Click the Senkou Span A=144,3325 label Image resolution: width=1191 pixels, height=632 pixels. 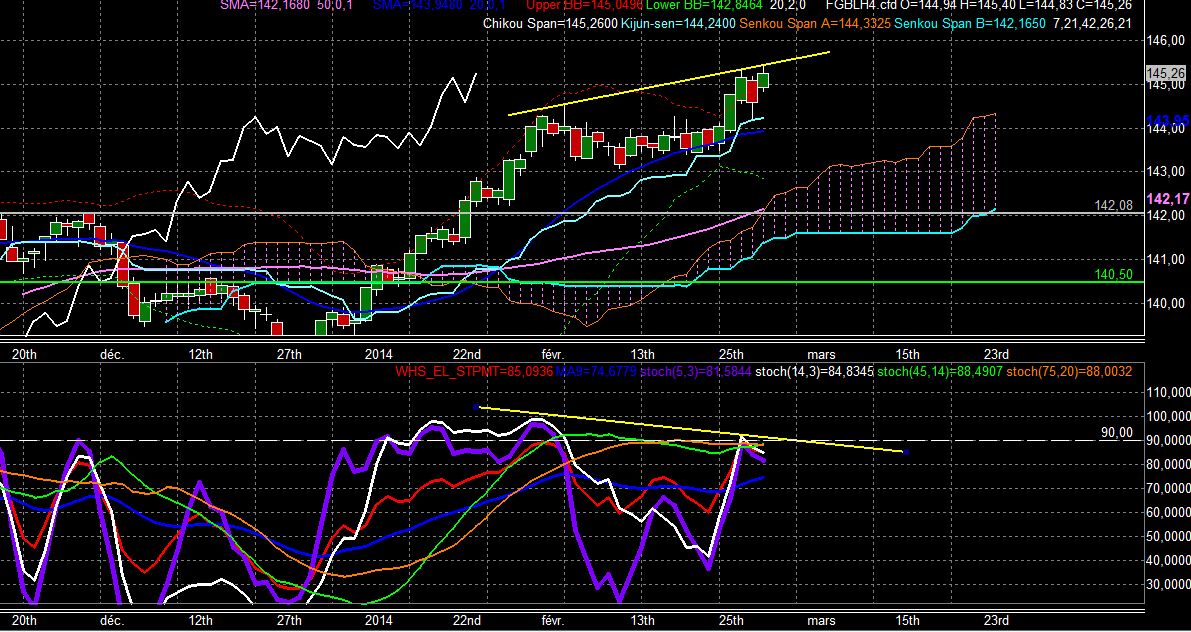coord(815,24)
